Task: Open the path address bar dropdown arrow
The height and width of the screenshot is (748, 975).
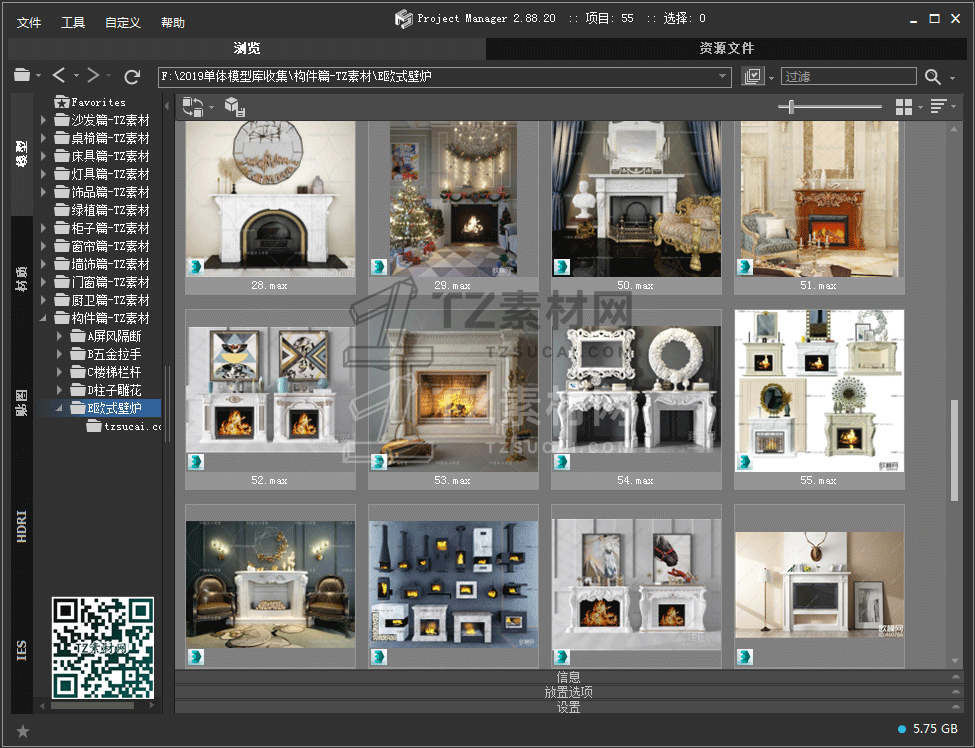Action: (x=723, y=77)
